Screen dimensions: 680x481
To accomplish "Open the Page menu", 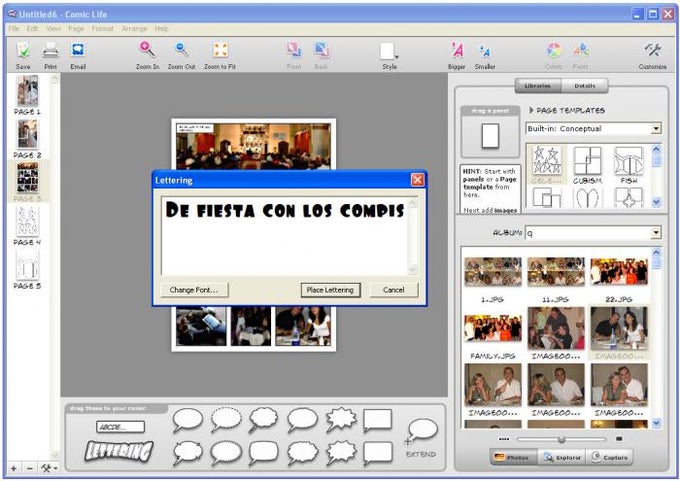I will (76, 29).
